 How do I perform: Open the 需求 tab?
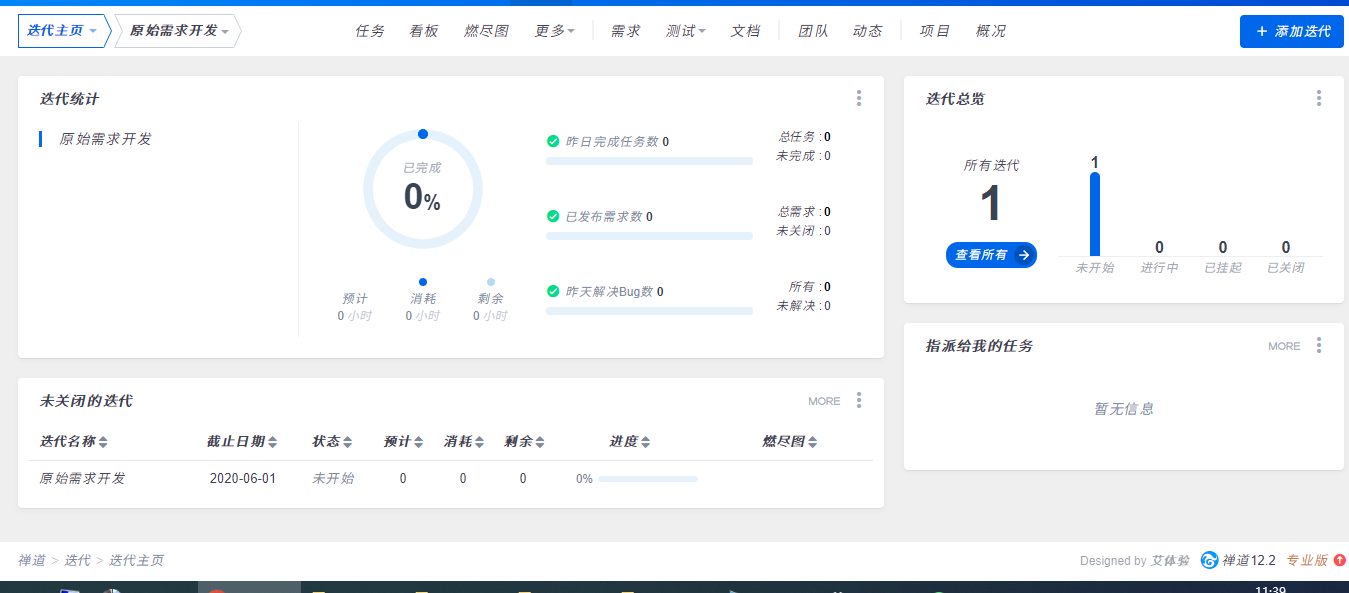click(625, 31)
